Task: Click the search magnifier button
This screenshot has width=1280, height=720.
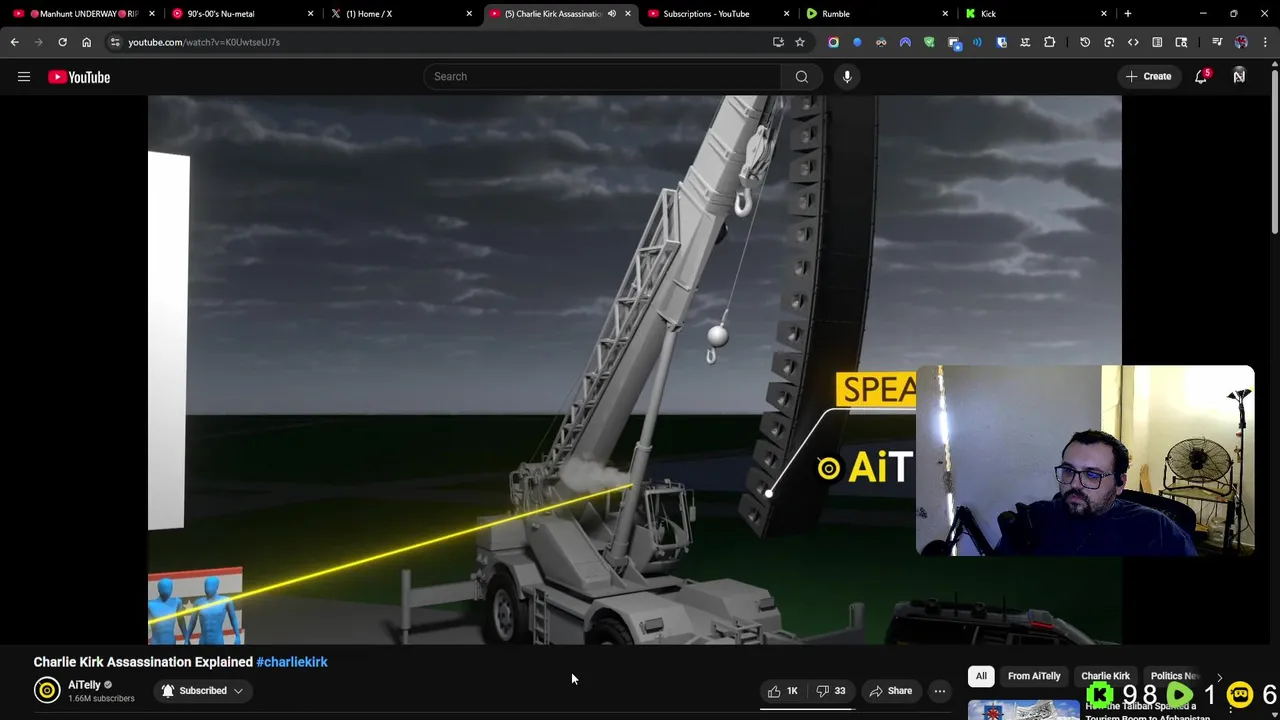Action: [802, 77]
